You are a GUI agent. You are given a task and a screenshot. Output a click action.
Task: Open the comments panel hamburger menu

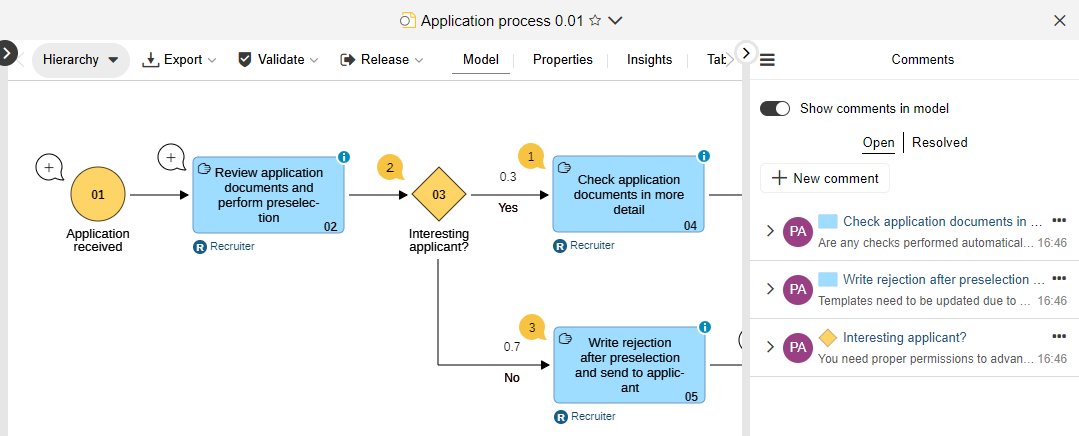(x=768, y=60)
